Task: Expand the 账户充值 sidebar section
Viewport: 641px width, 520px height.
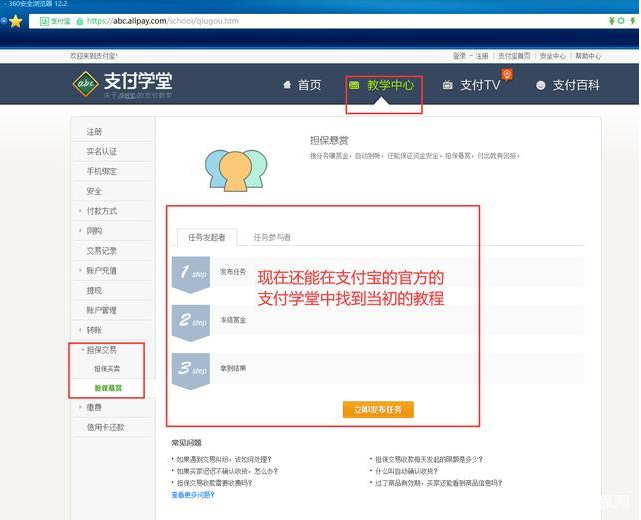Action: 101,271
